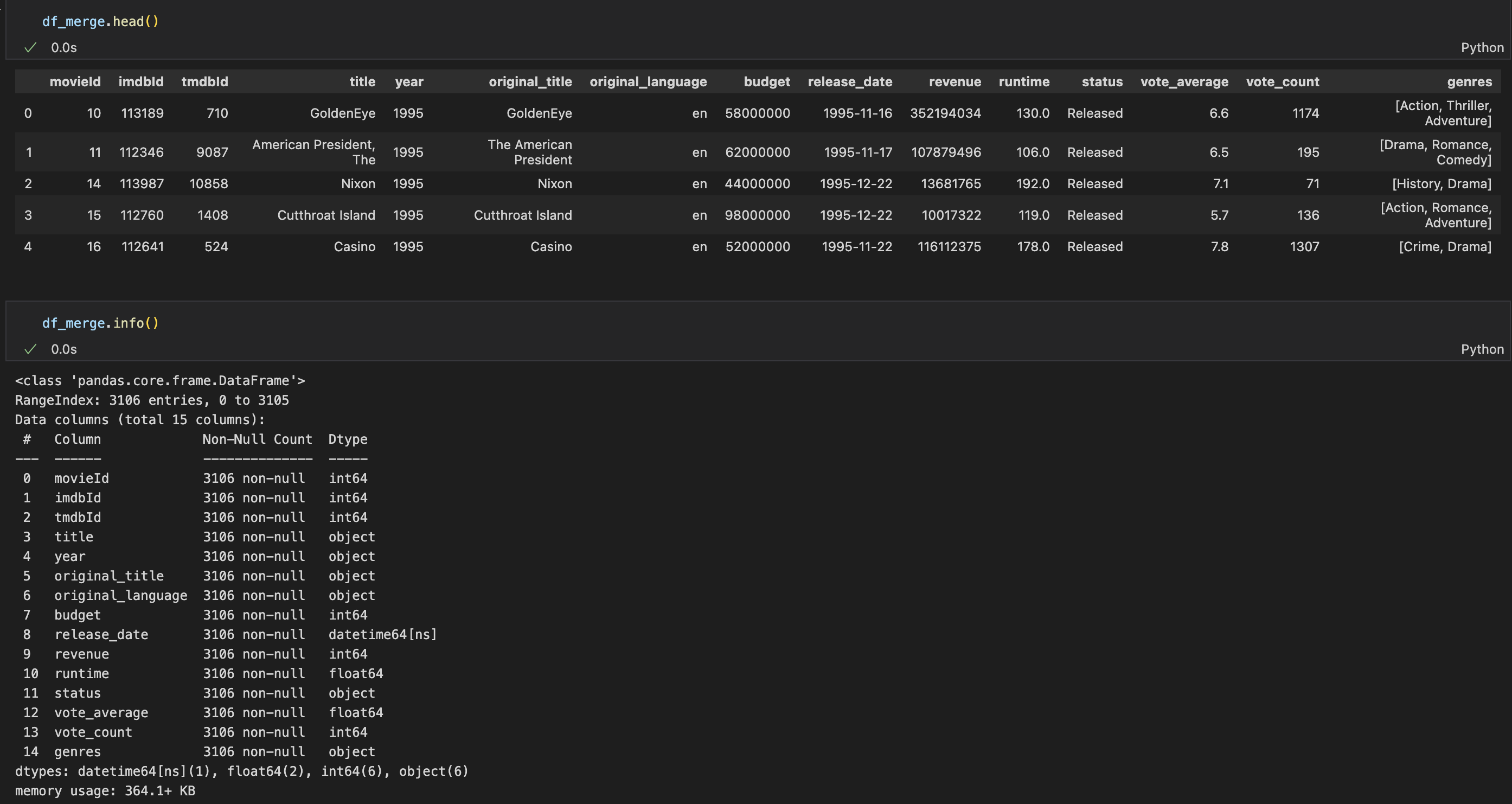
Task: Click the genres cell [Crime, Drama]
Action: tap(1445, 247)
